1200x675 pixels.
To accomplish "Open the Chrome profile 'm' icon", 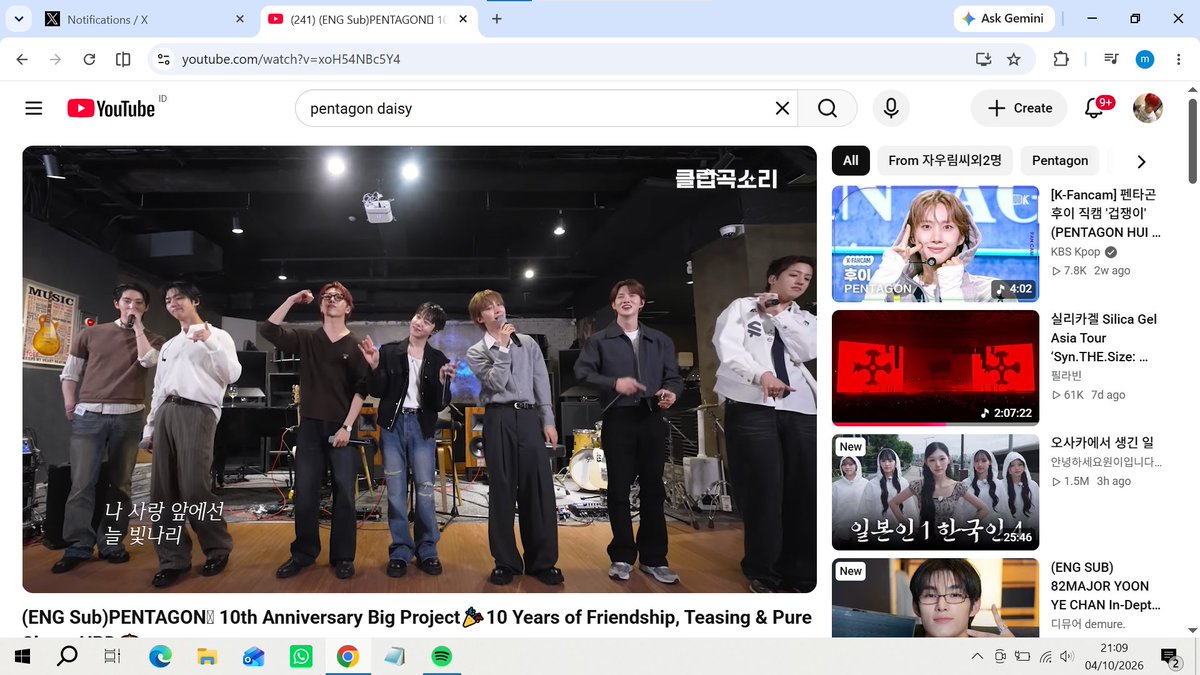I will (x=1145, y=59).
